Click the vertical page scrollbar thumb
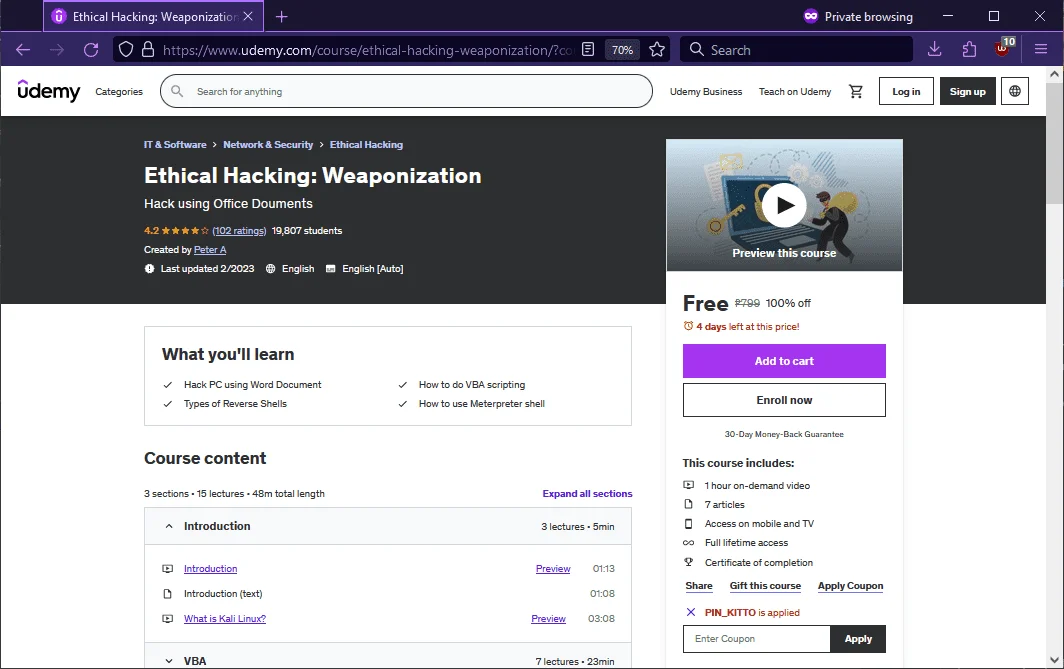The width and height of the screenshot is (1064, 669). click(1054, 142)
